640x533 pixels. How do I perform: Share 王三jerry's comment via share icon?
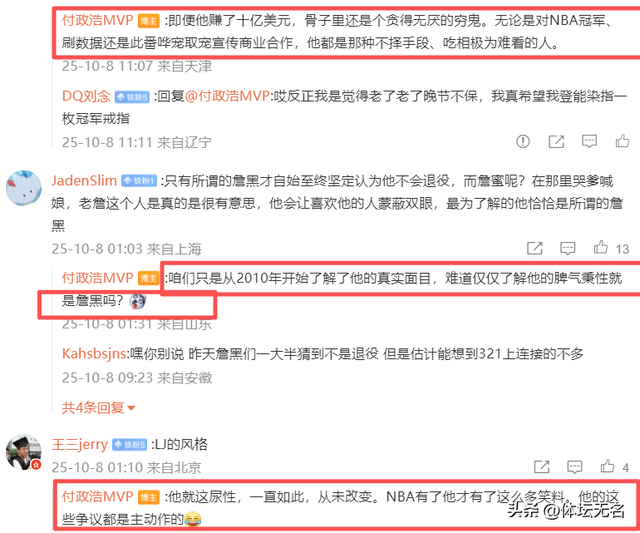pyautogui.click(x=542, y=466)
